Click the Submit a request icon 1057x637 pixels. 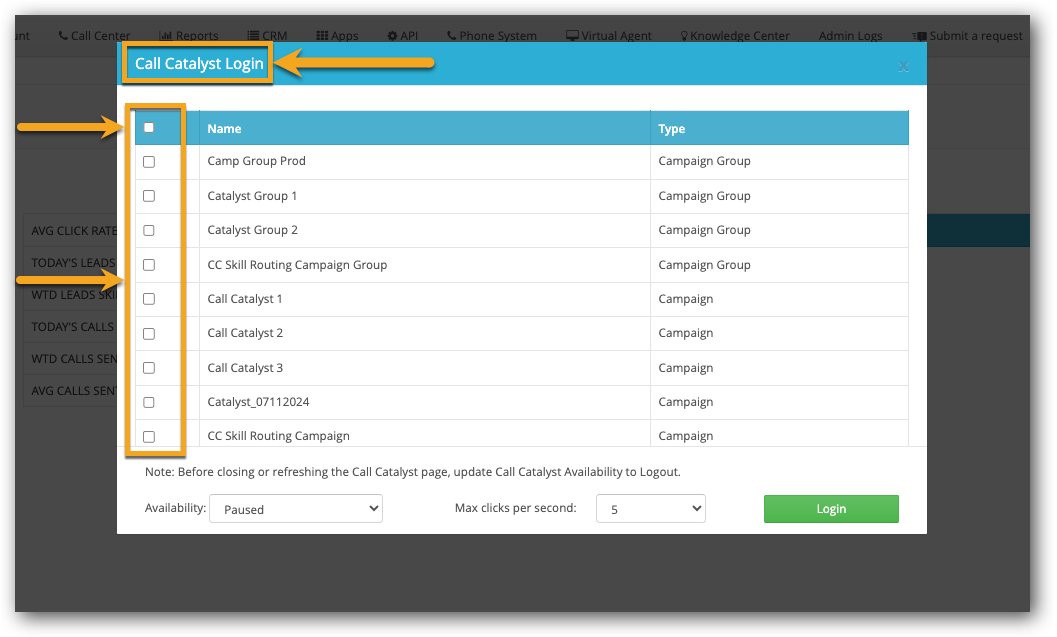click(919, 36)
